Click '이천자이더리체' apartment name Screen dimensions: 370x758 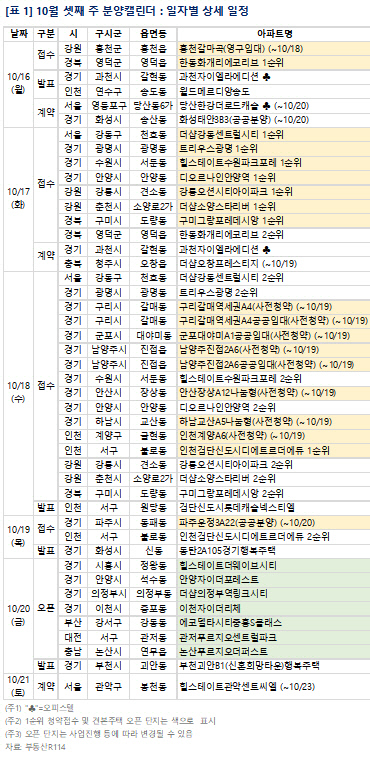coord(210,608)
